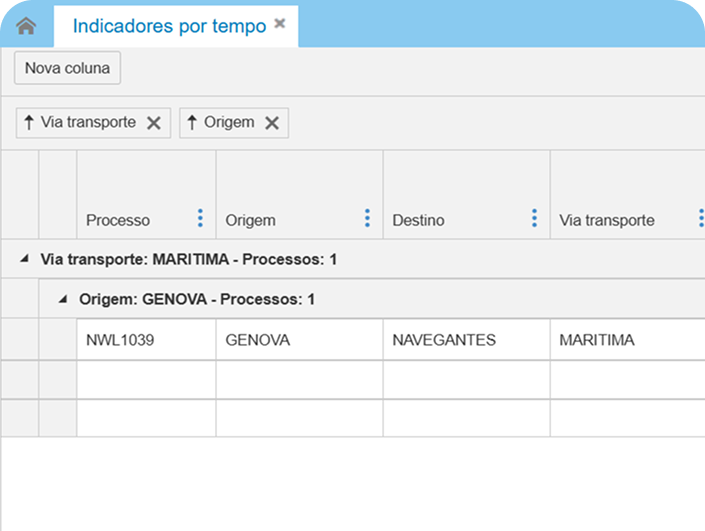Select the NAVEGANTES destination cell
The width and height of the screenshot is (705, 531).
pos(466,340)
